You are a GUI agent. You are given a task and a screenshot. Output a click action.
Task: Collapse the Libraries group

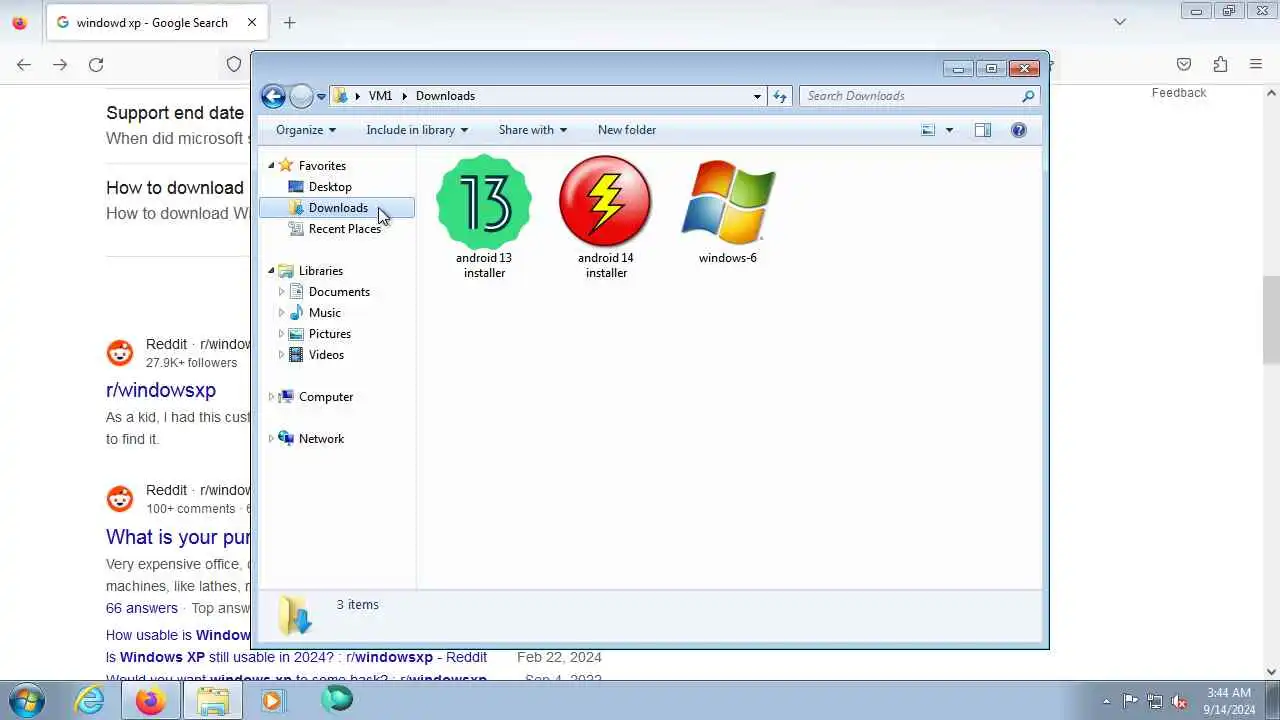271,271
